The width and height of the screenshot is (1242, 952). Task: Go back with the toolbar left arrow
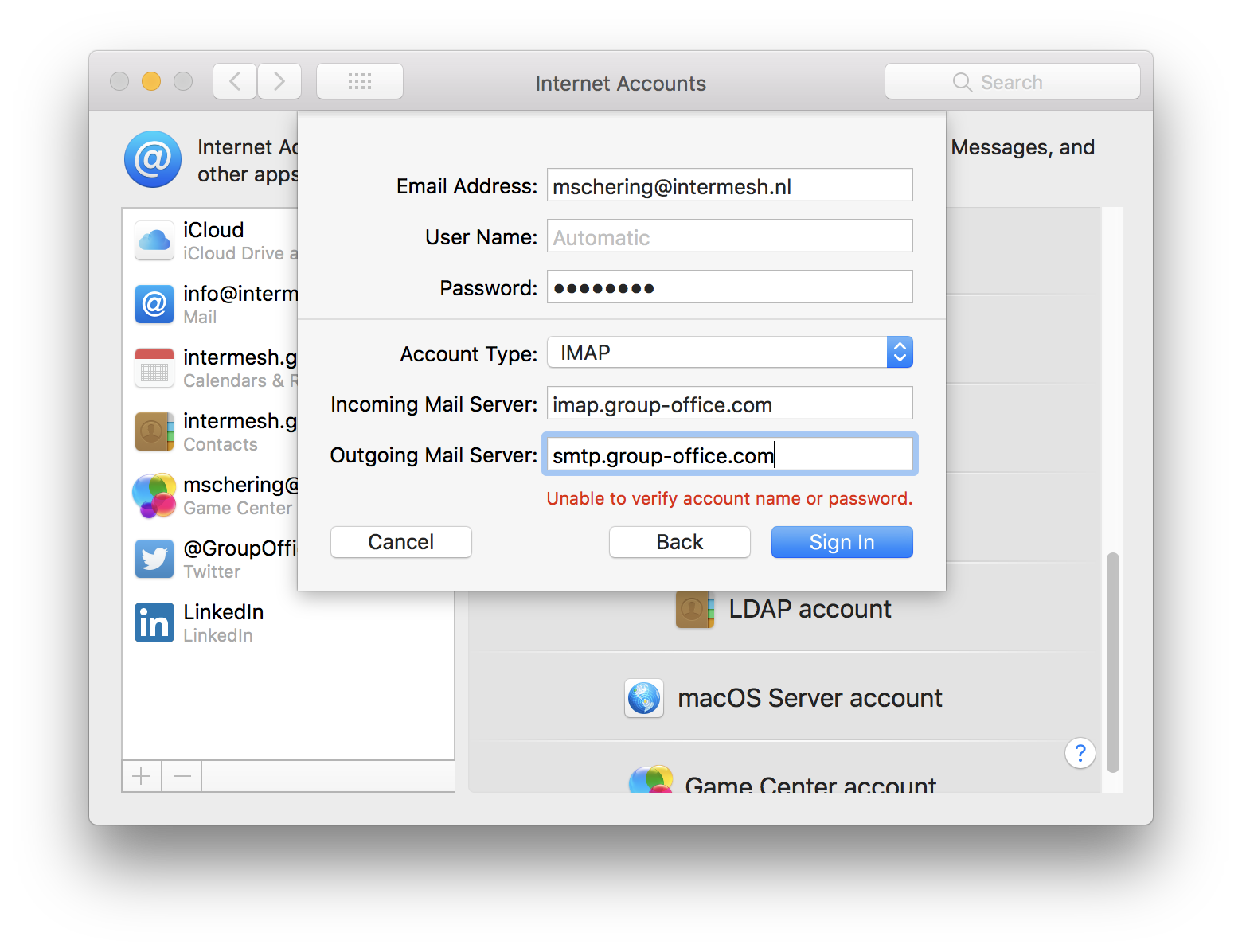[x=235, y=81]
